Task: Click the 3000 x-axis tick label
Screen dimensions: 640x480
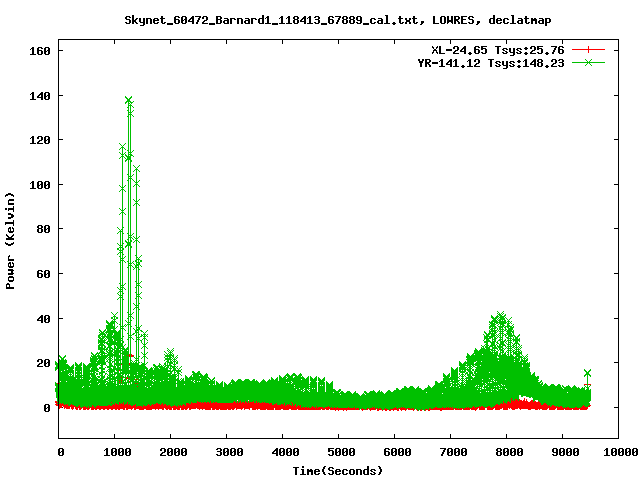Action: point(229,452)
